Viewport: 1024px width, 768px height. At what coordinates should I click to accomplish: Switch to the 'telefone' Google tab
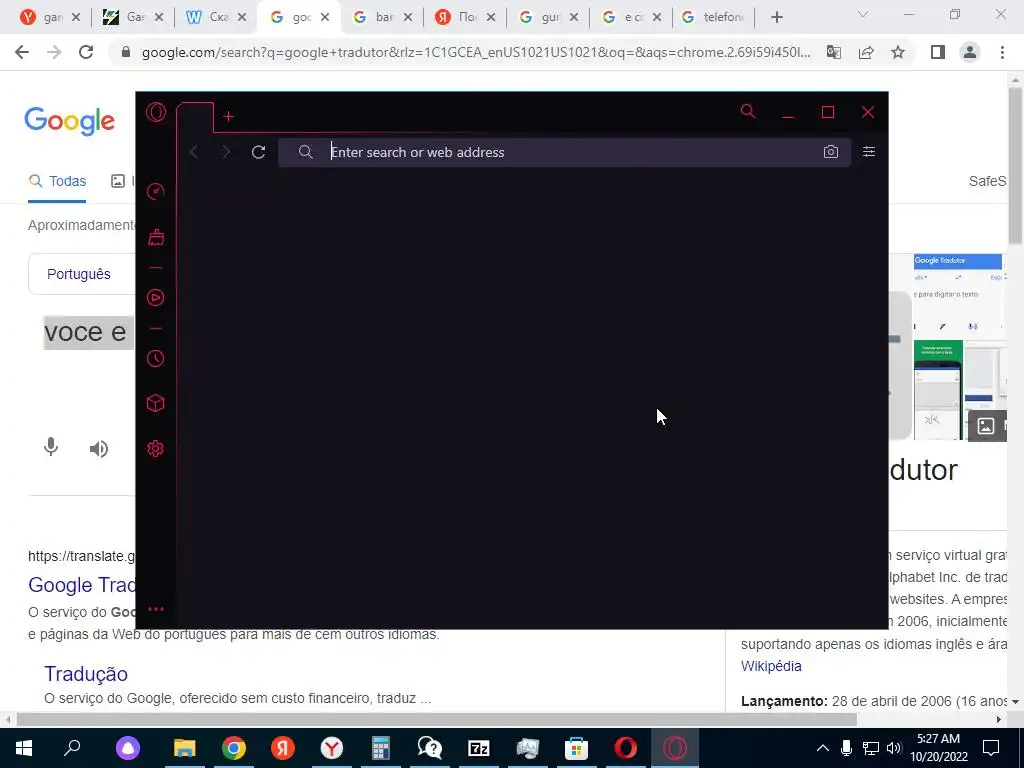714,17
